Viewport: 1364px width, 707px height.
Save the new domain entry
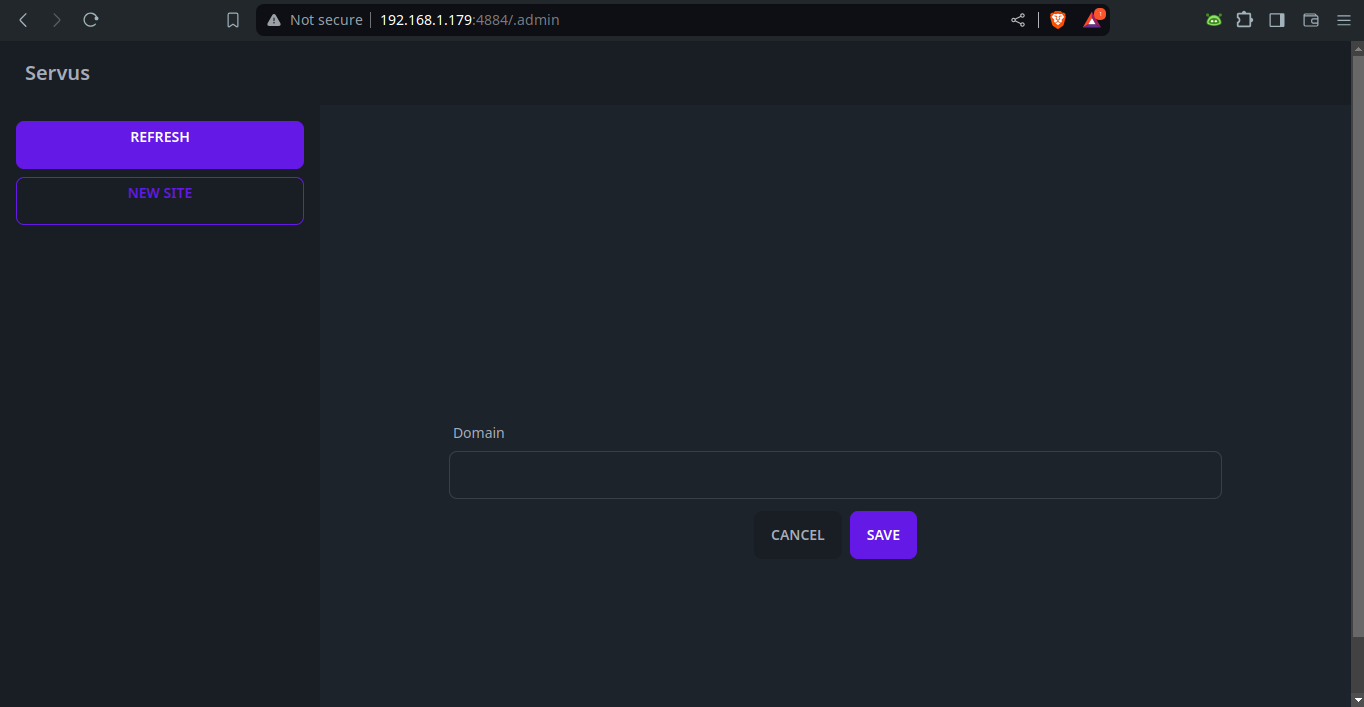click(883, 535)
